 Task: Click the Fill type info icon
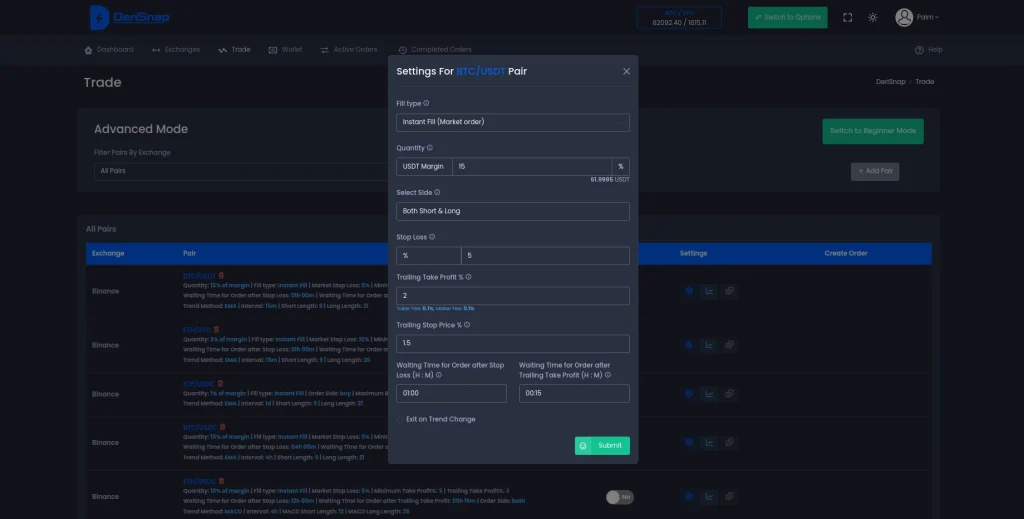(426, 103)
